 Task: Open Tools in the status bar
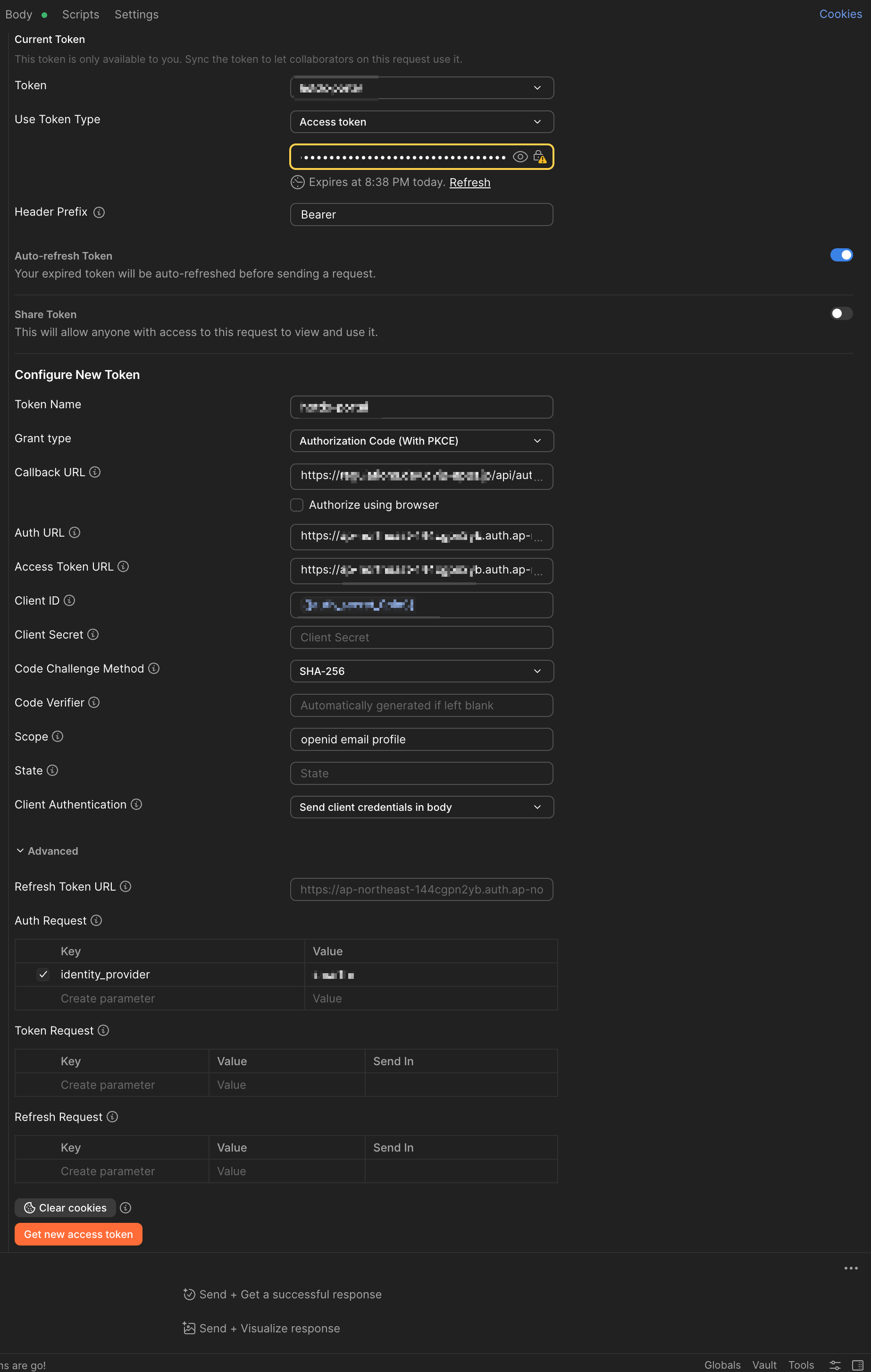pyautogui.click(x=801, y=1364)
